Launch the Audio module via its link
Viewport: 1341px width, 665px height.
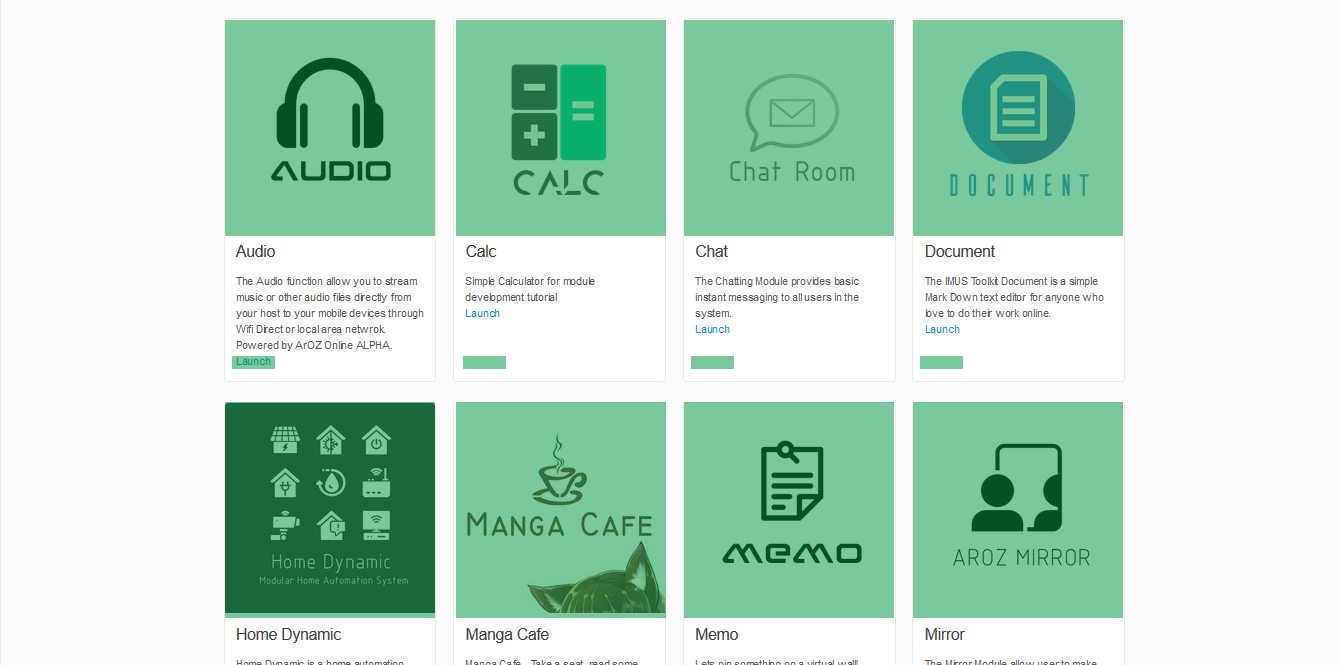(x=253, y=362)
